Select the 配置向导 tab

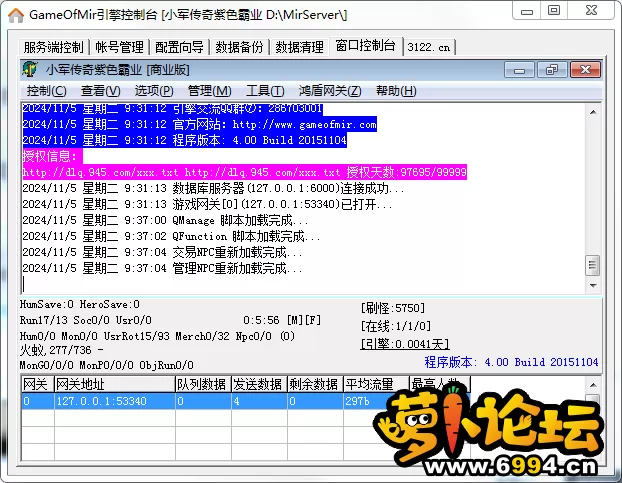point(179,47)
